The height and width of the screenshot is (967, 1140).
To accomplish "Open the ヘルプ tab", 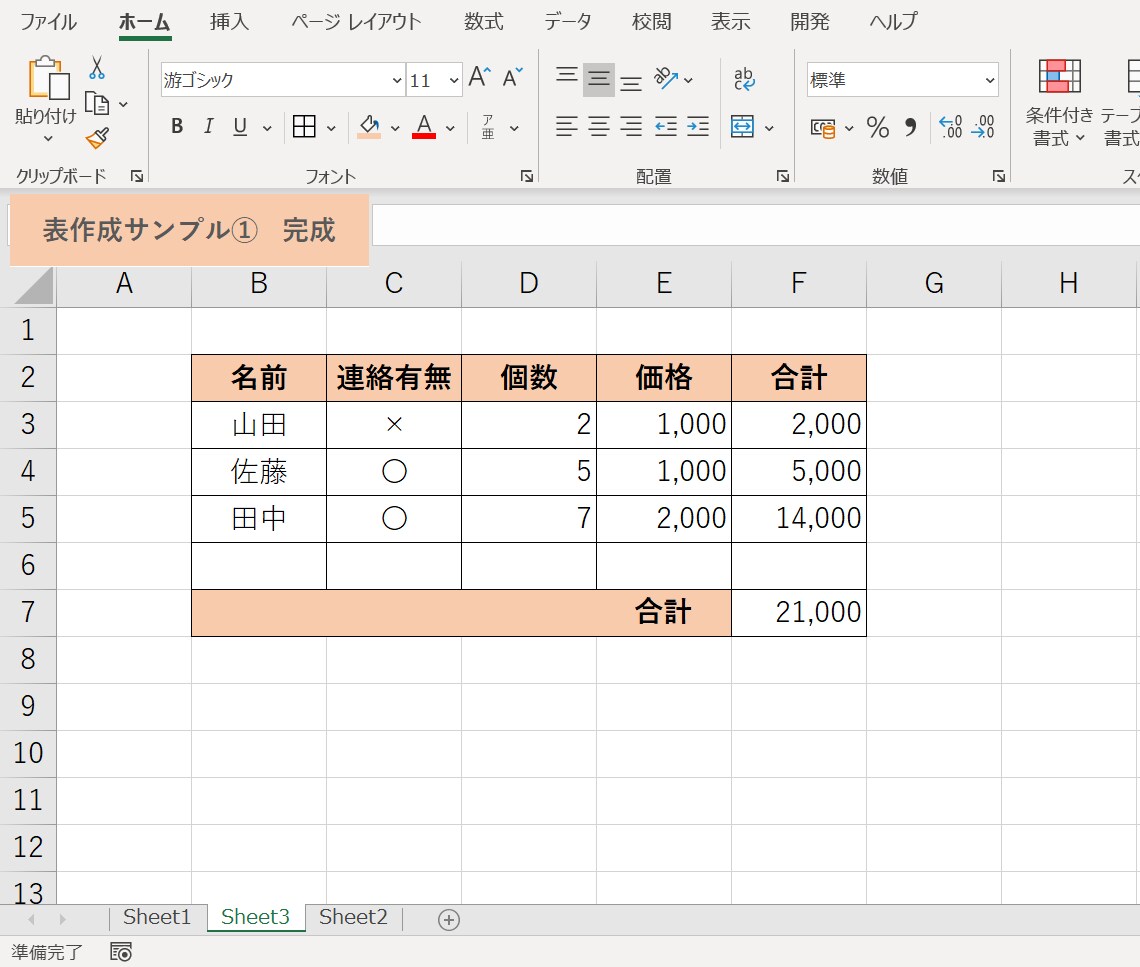I will point(894,22).
